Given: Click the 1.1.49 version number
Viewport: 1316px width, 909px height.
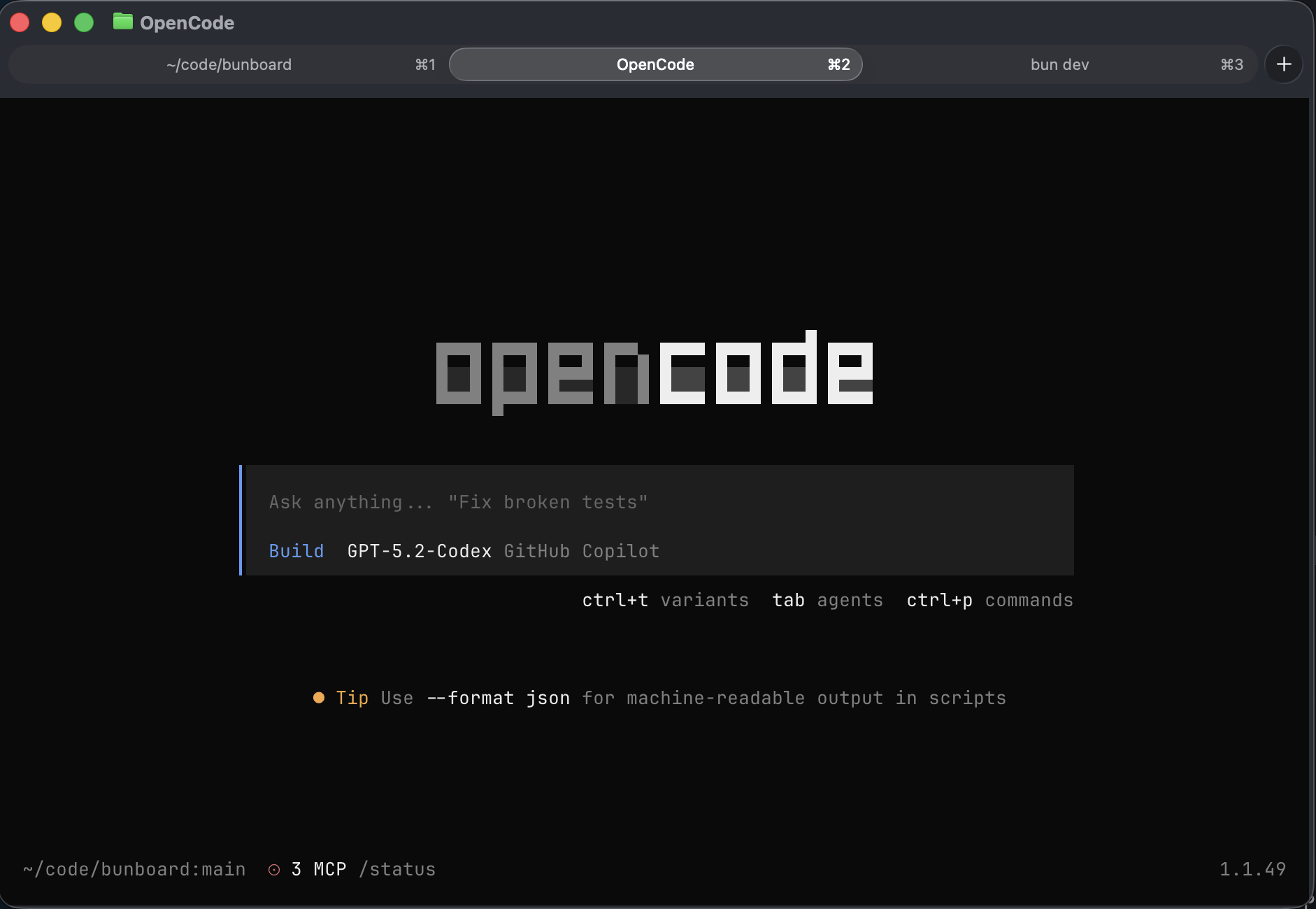Looking at the screenshot, I should point(1252,869).
